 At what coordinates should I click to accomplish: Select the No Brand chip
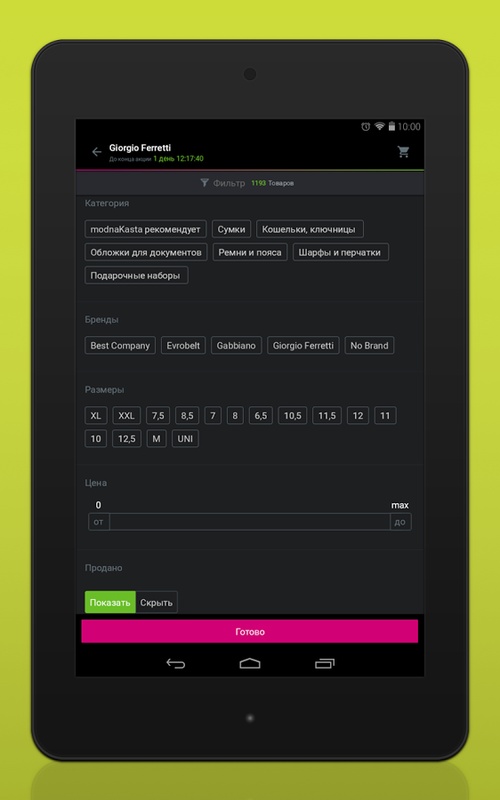click(x=369, y=345)
